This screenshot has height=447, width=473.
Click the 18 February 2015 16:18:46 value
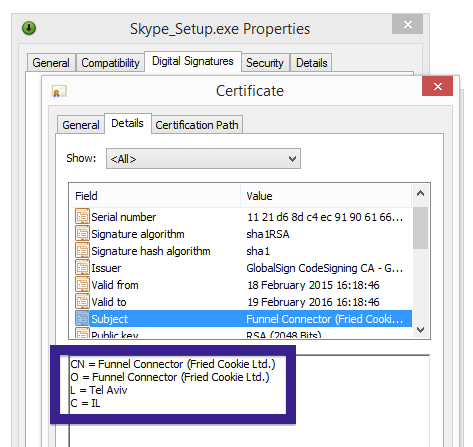point(313,285)
